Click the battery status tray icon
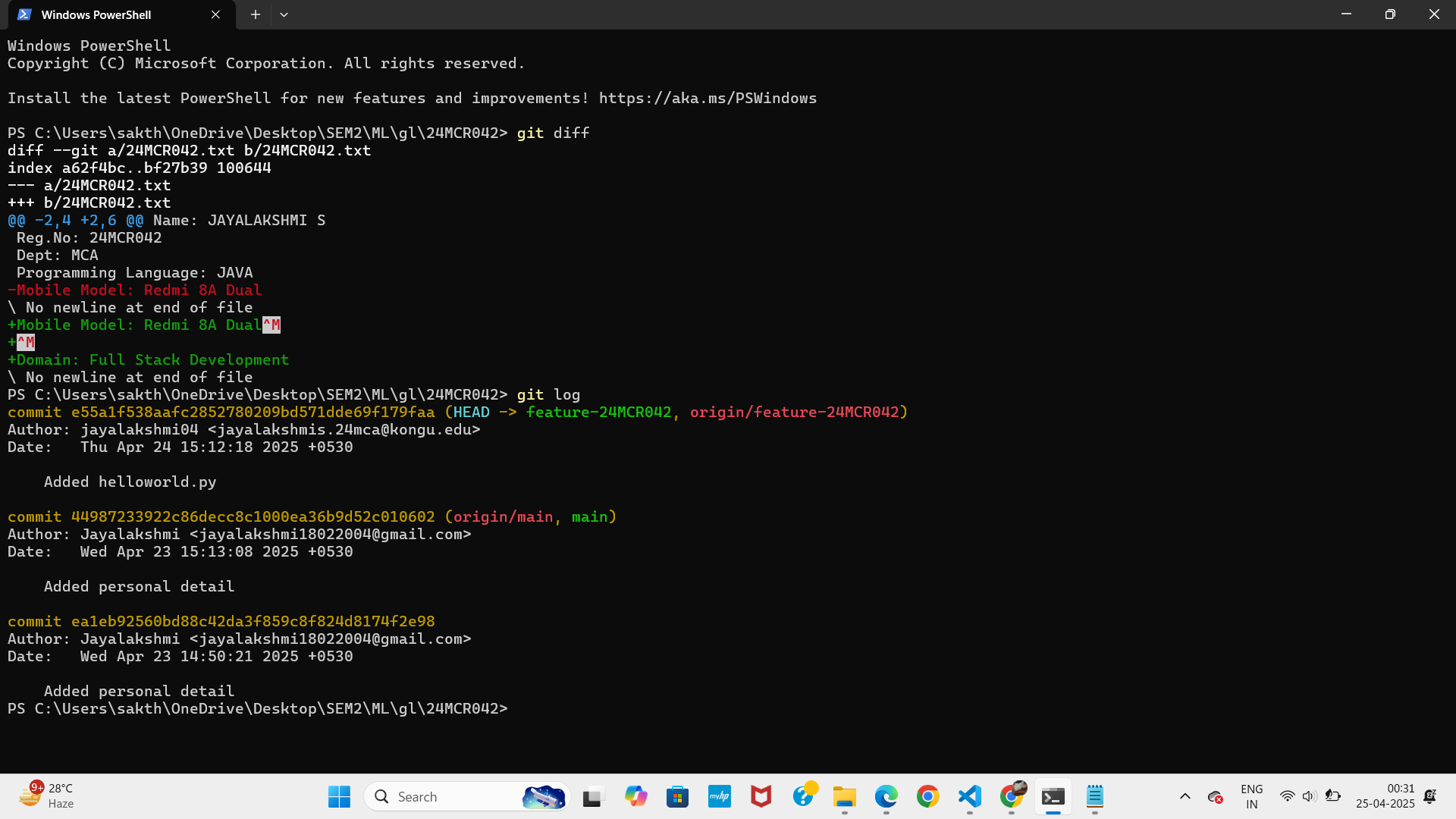This screenshot has height=819, width=1456. (1332, 796)
